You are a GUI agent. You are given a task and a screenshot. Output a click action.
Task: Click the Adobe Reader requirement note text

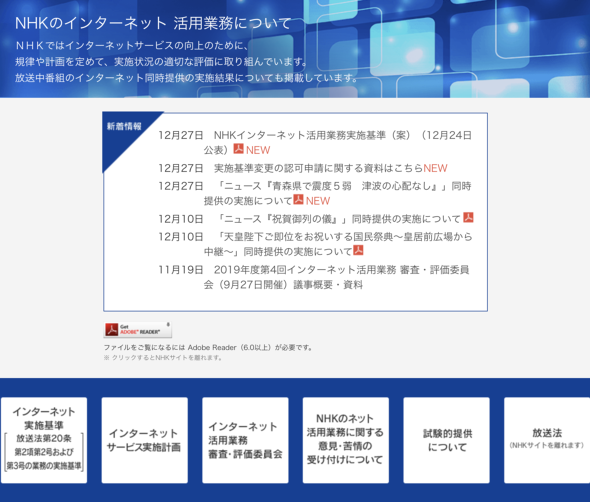pos(208,347)
